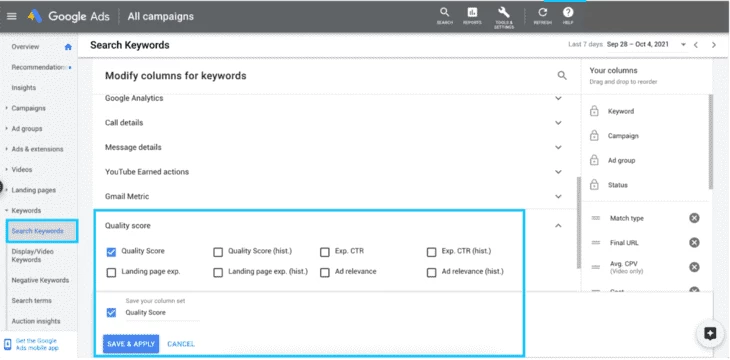Expand the Google Analytics section
The width and height of the screenshot is (730, 360).
click(558, 98)
